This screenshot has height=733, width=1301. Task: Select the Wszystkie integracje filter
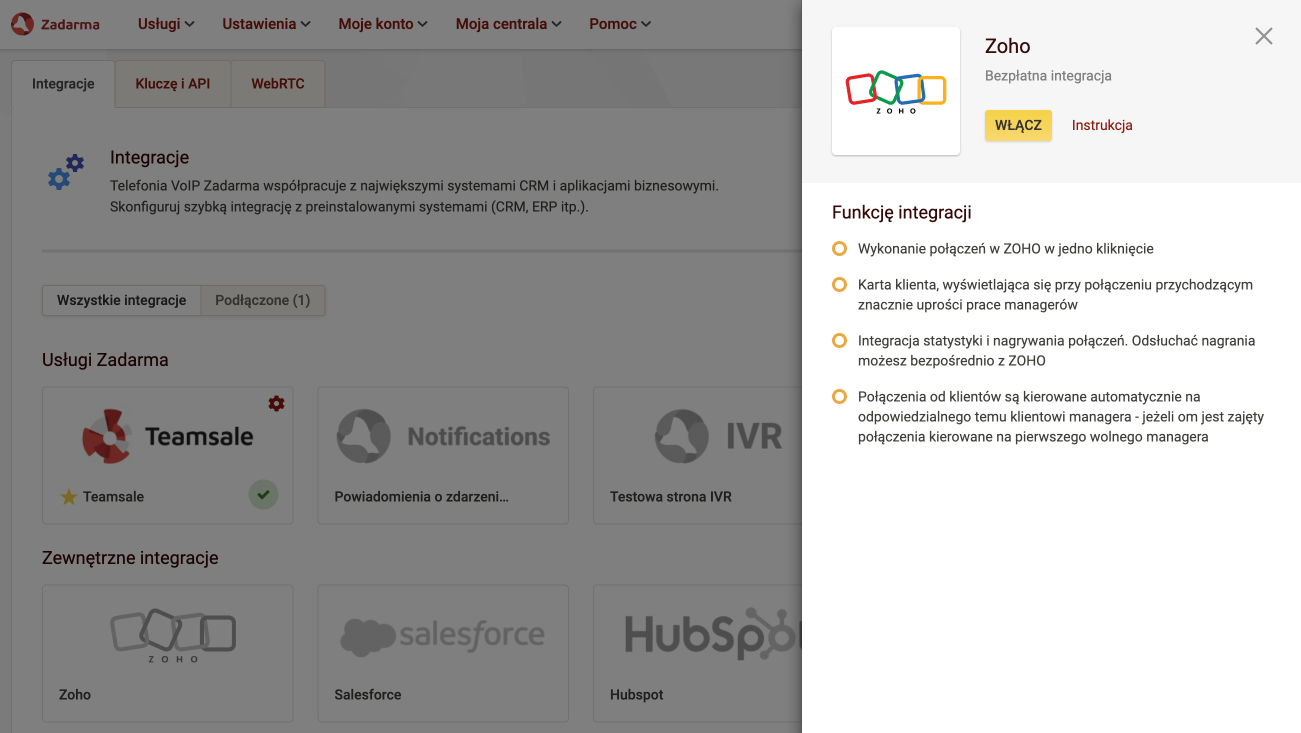coord(122,300)
